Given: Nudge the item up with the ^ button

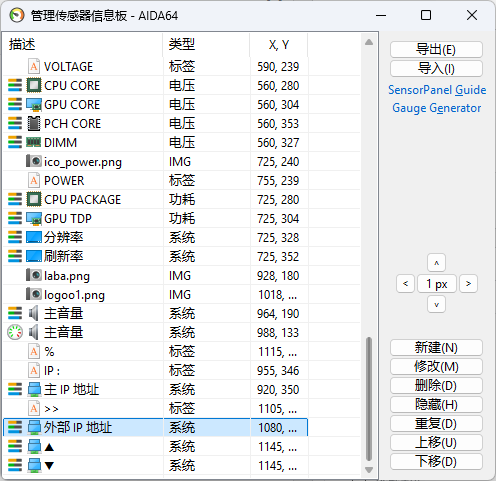Looking at the screenshot, I should (x=436, y=263).
